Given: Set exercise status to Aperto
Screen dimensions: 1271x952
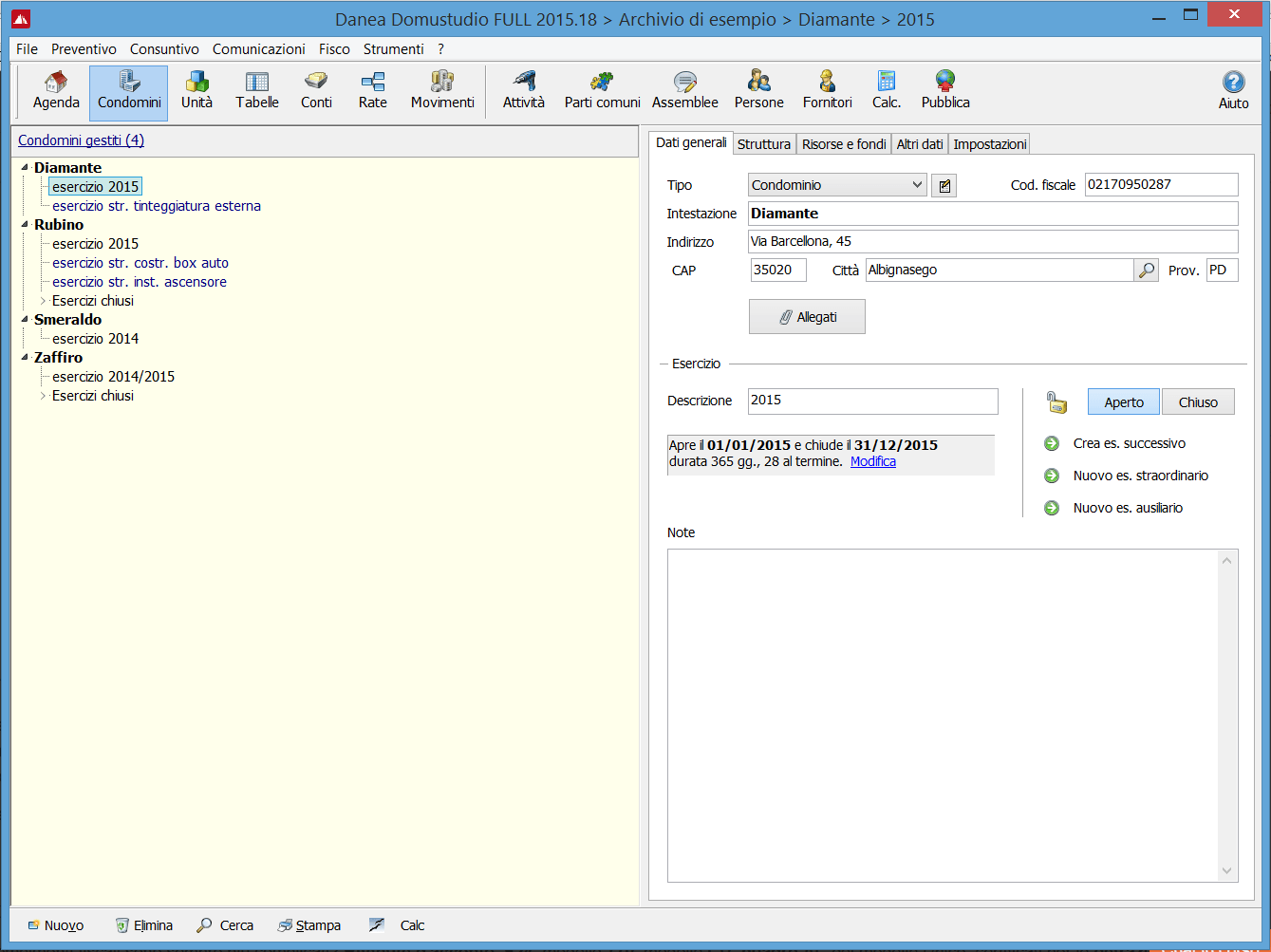Looking at the screenshot, I should pyautogui.click(x=1124, y=402).
